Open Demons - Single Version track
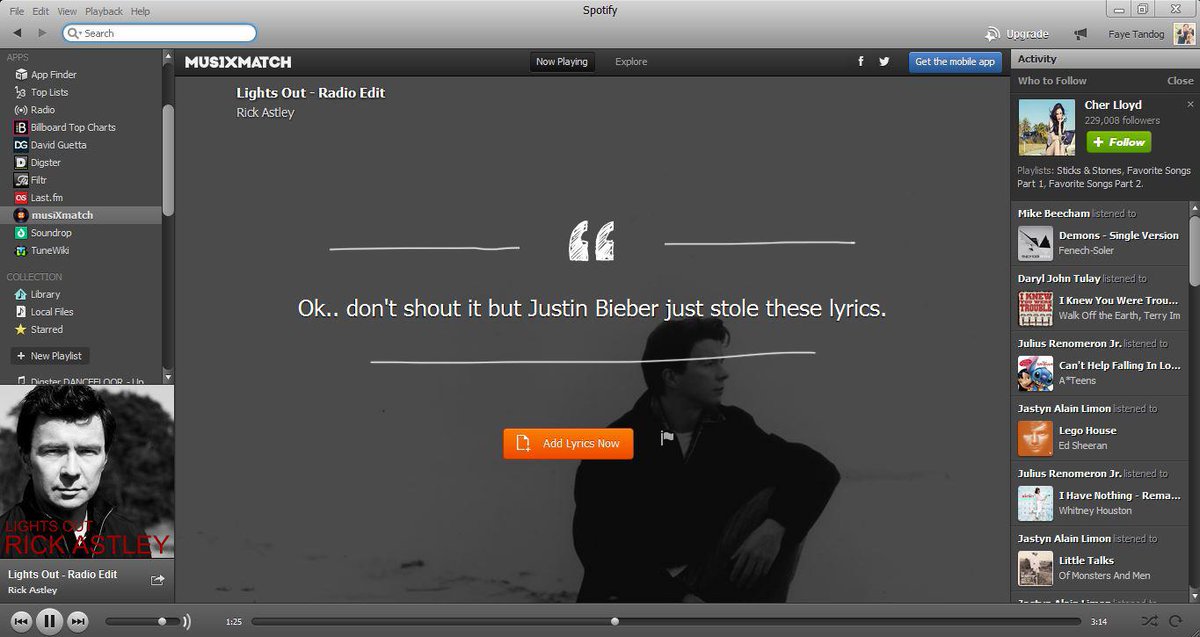 tap(1118, 236)
